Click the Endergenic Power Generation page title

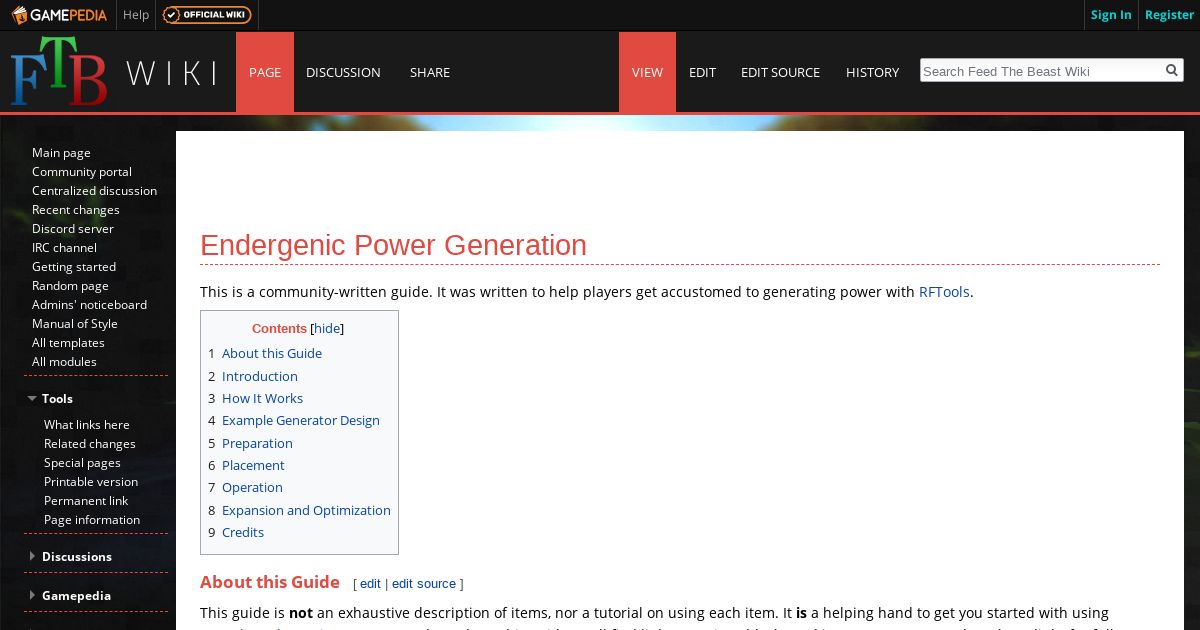tap(393, 245)
